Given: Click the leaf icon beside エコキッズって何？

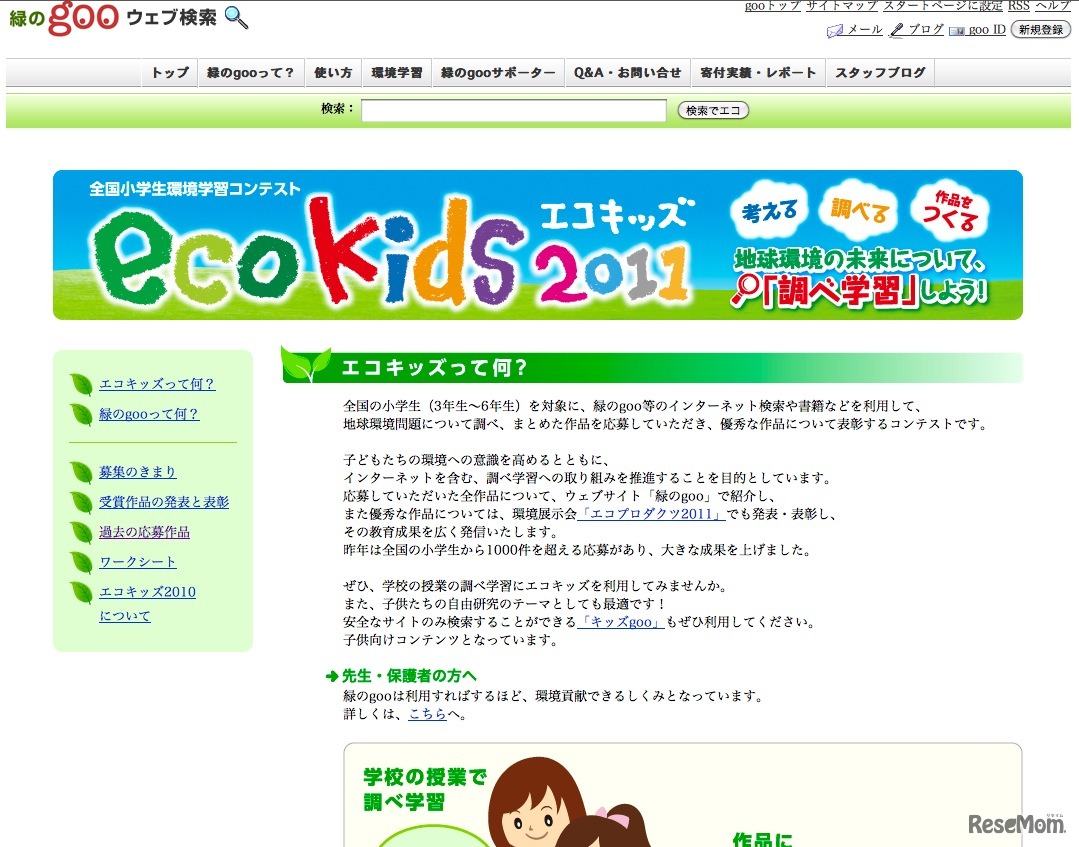Looking at the screenshot, I should [81, 384].
